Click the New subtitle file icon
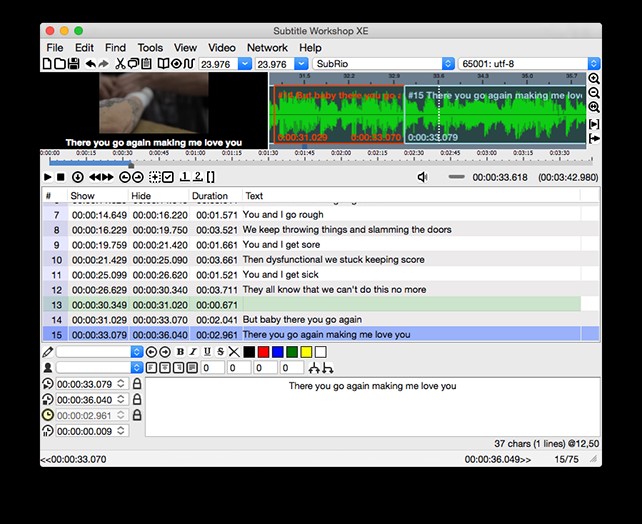642x524 pixels. 47,64
